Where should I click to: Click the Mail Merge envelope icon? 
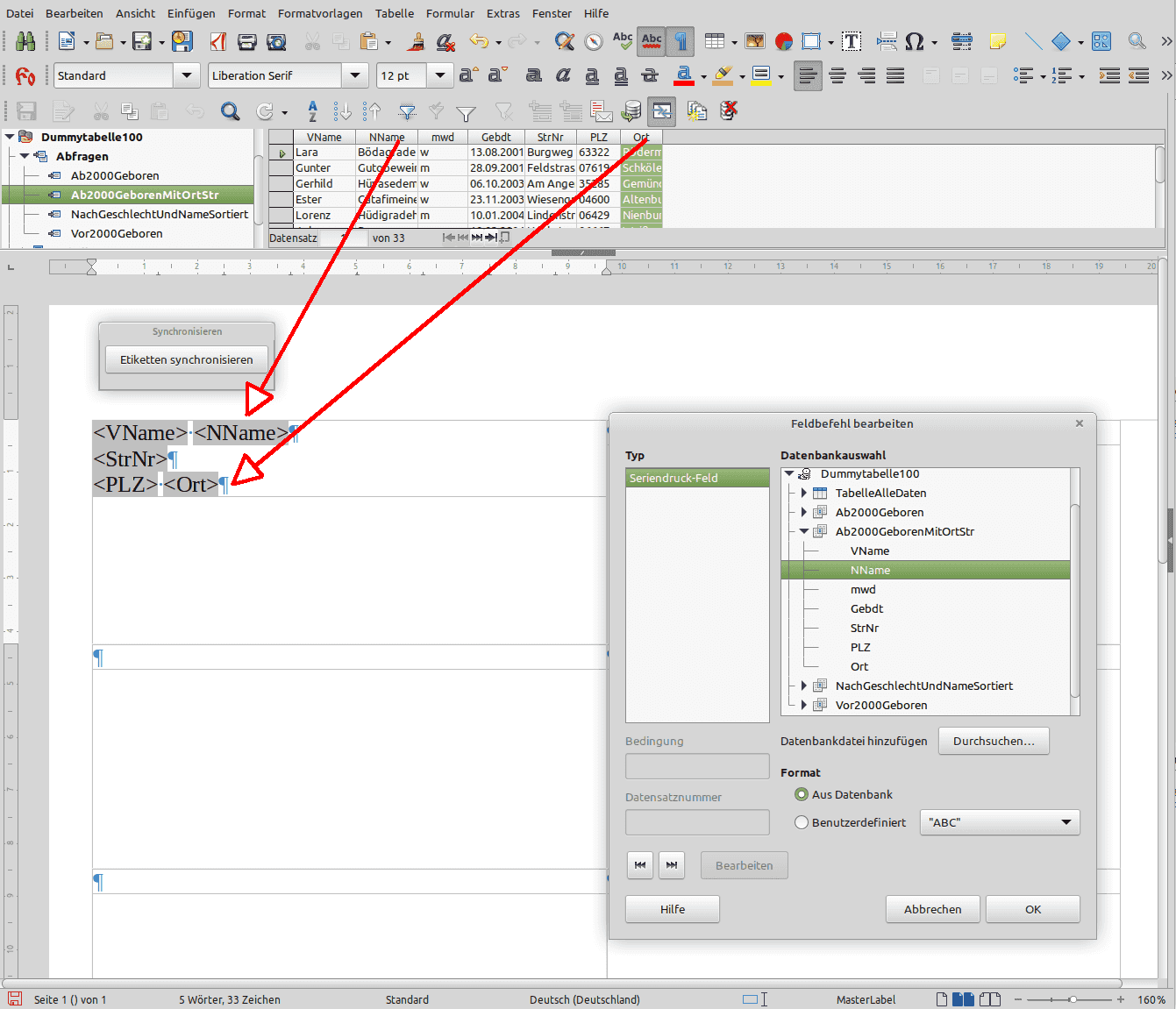(602, 111)
